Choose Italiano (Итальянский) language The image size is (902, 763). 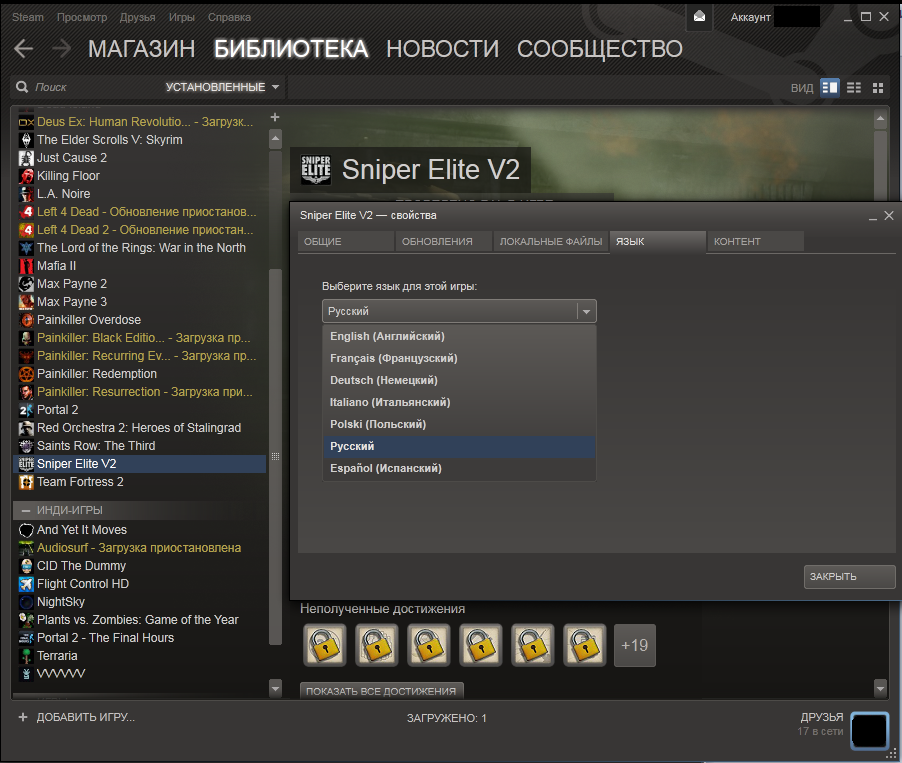(x=459, y=402)
